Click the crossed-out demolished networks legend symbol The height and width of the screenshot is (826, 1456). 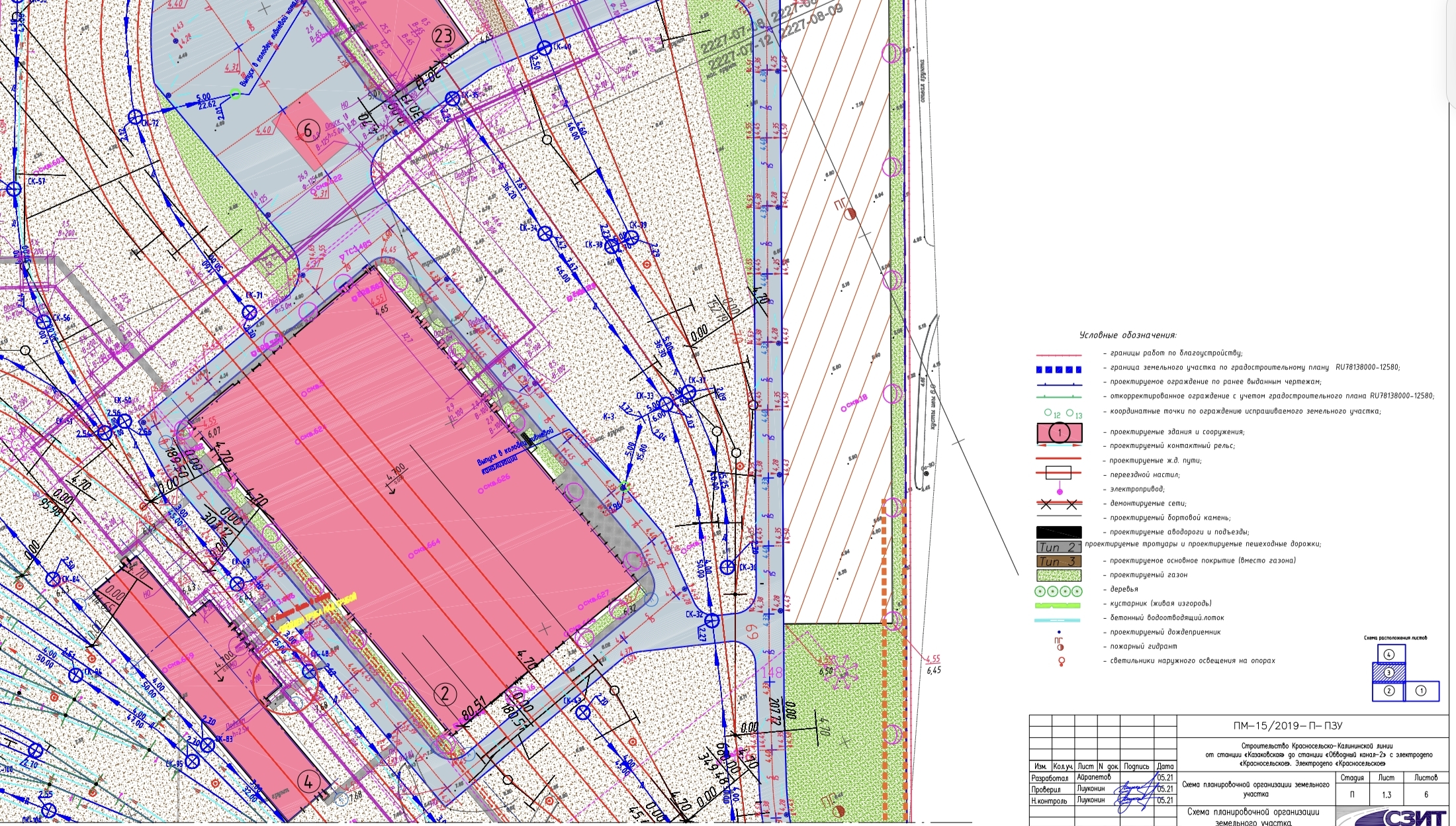tap(1058, 504)
